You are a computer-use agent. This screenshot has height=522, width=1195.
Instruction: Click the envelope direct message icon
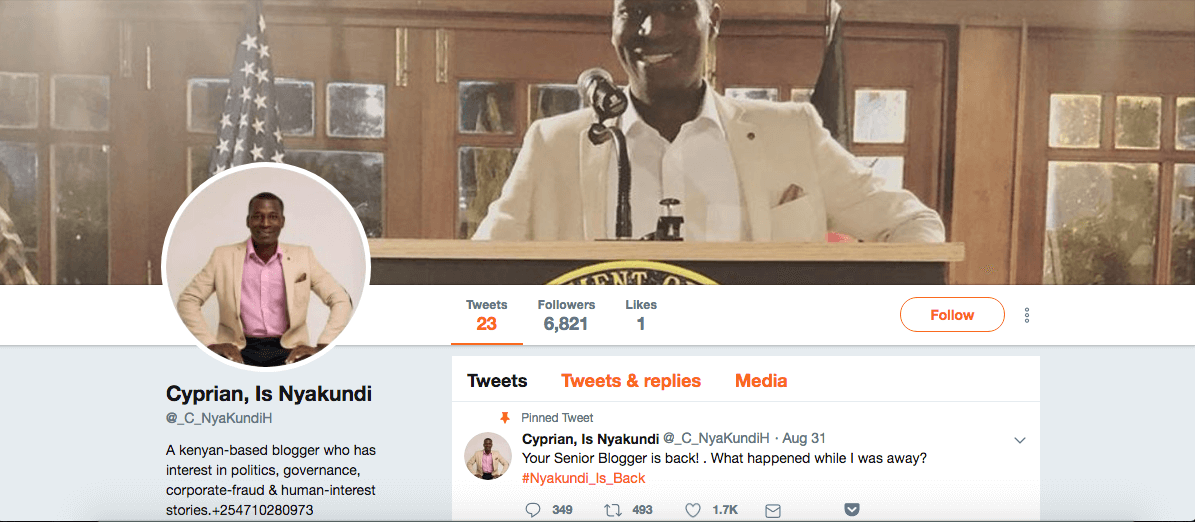point(773,510)
